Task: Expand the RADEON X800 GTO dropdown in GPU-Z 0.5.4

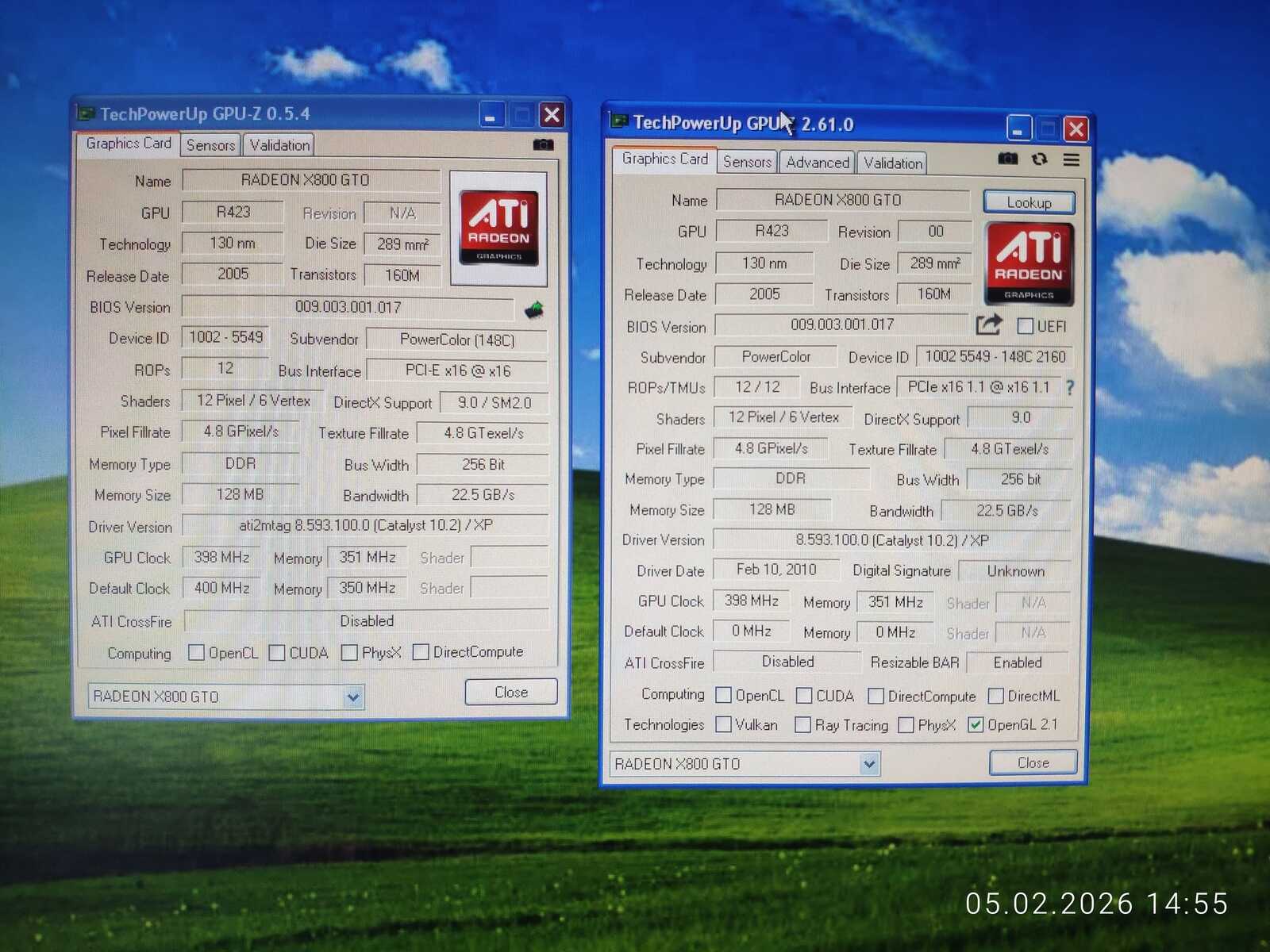Action: coord(353,697)
